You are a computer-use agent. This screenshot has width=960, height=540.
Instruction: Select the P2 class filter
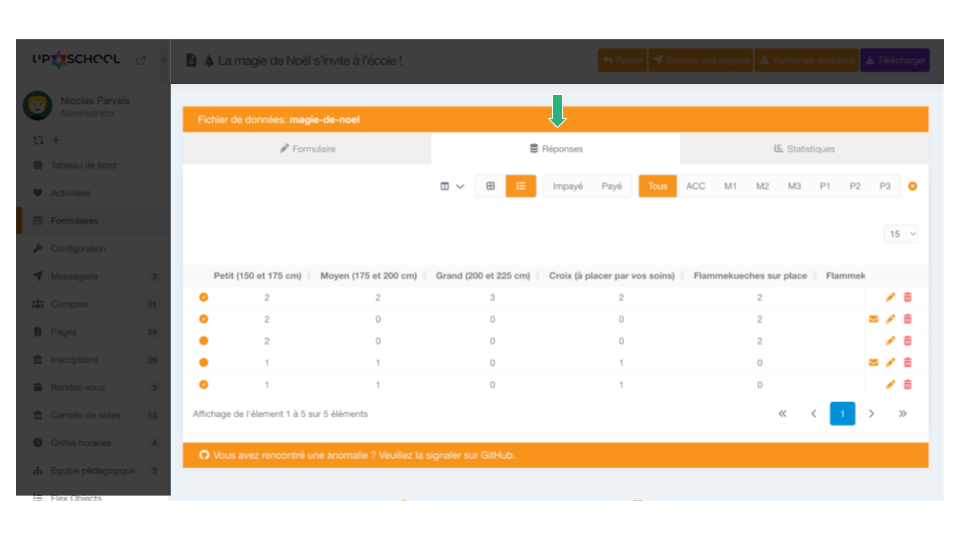coord(855,186)
